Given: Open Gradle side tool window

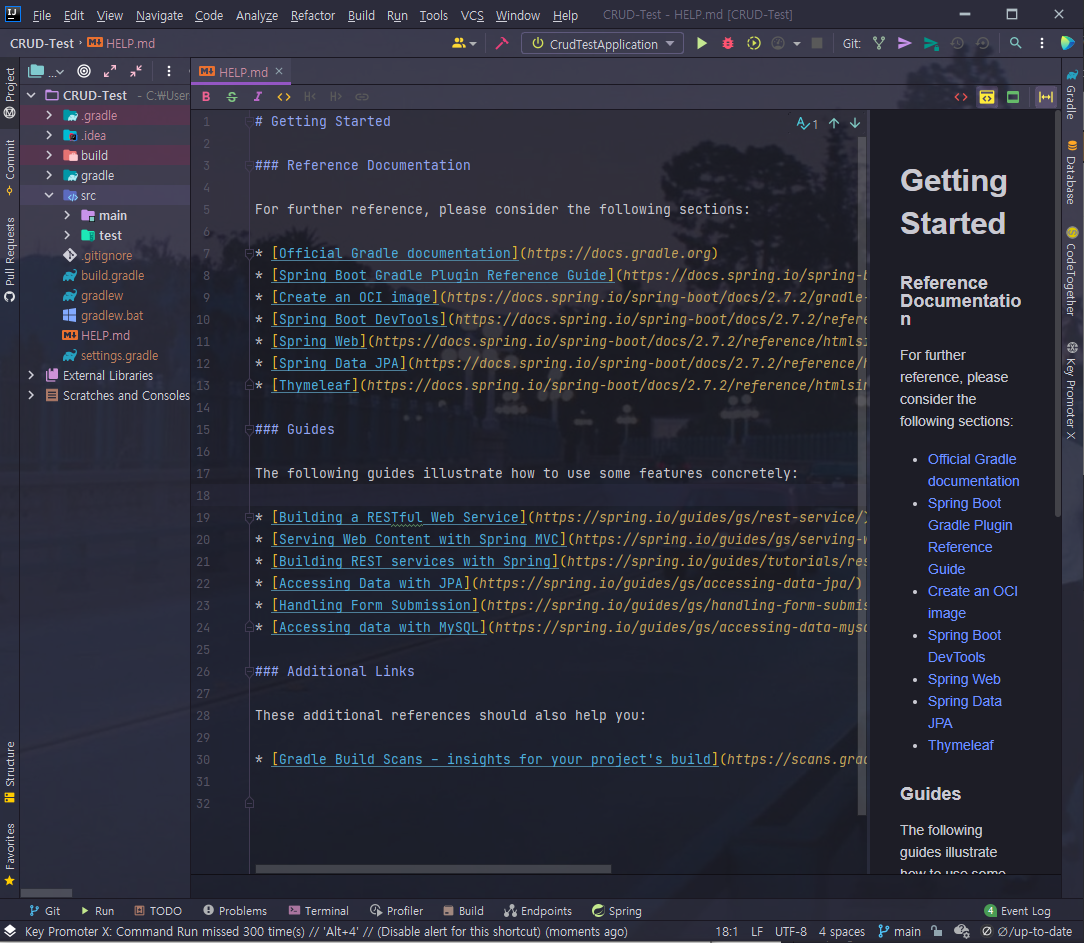Looking at the screenshot, I should [1072, 94].
